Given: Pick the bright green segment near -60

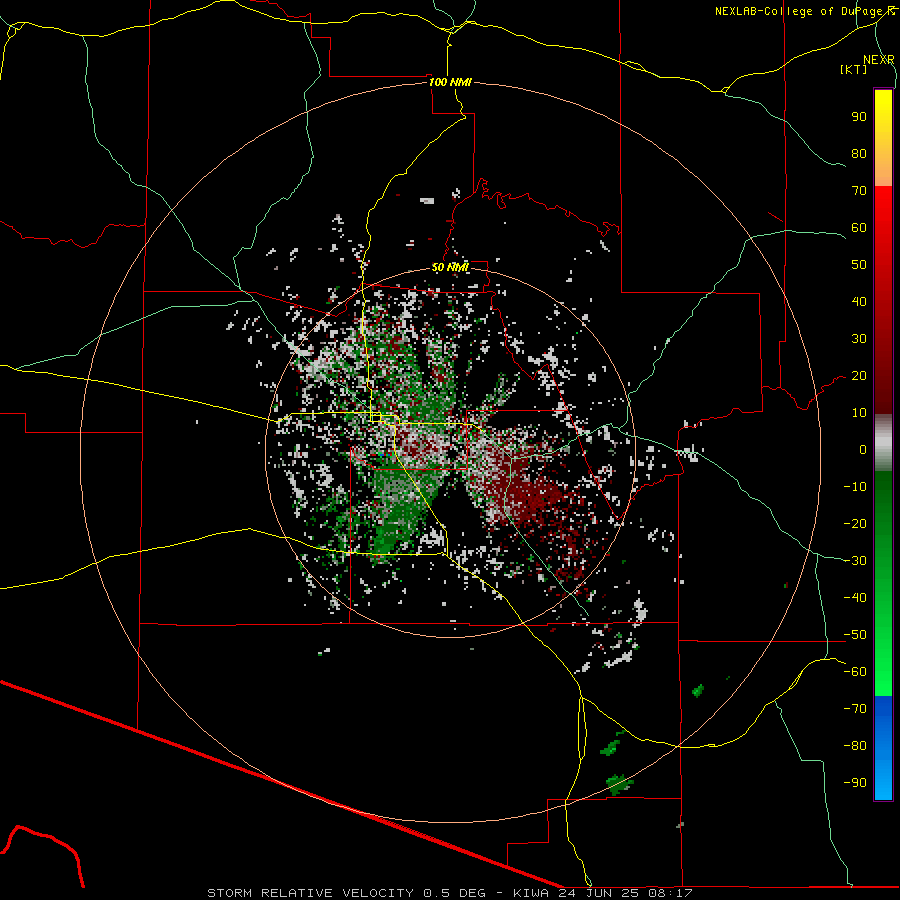Looking at the screenshot, I should pos(883,672).
